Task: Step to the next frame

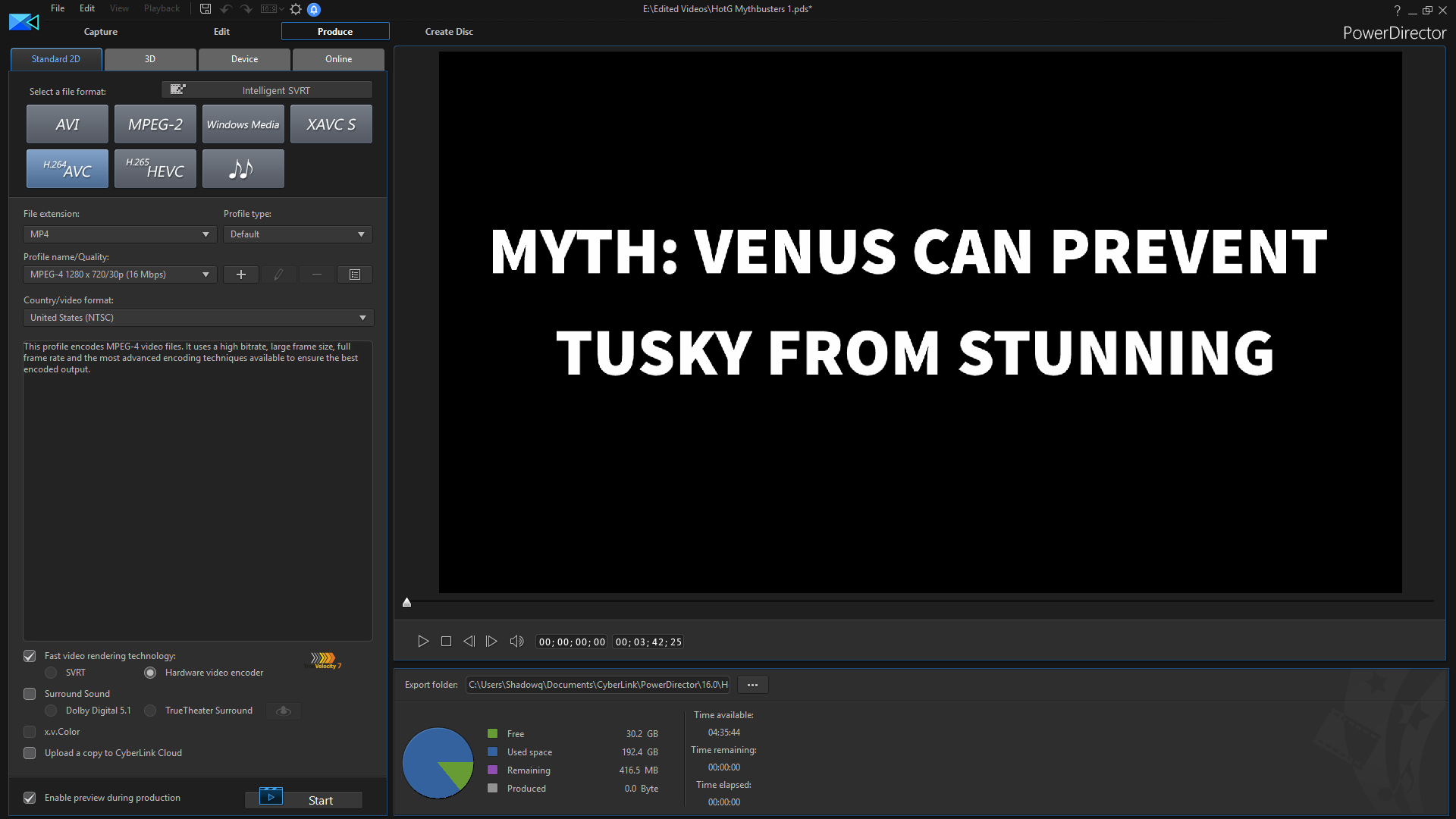Action: tap(491, 642)
